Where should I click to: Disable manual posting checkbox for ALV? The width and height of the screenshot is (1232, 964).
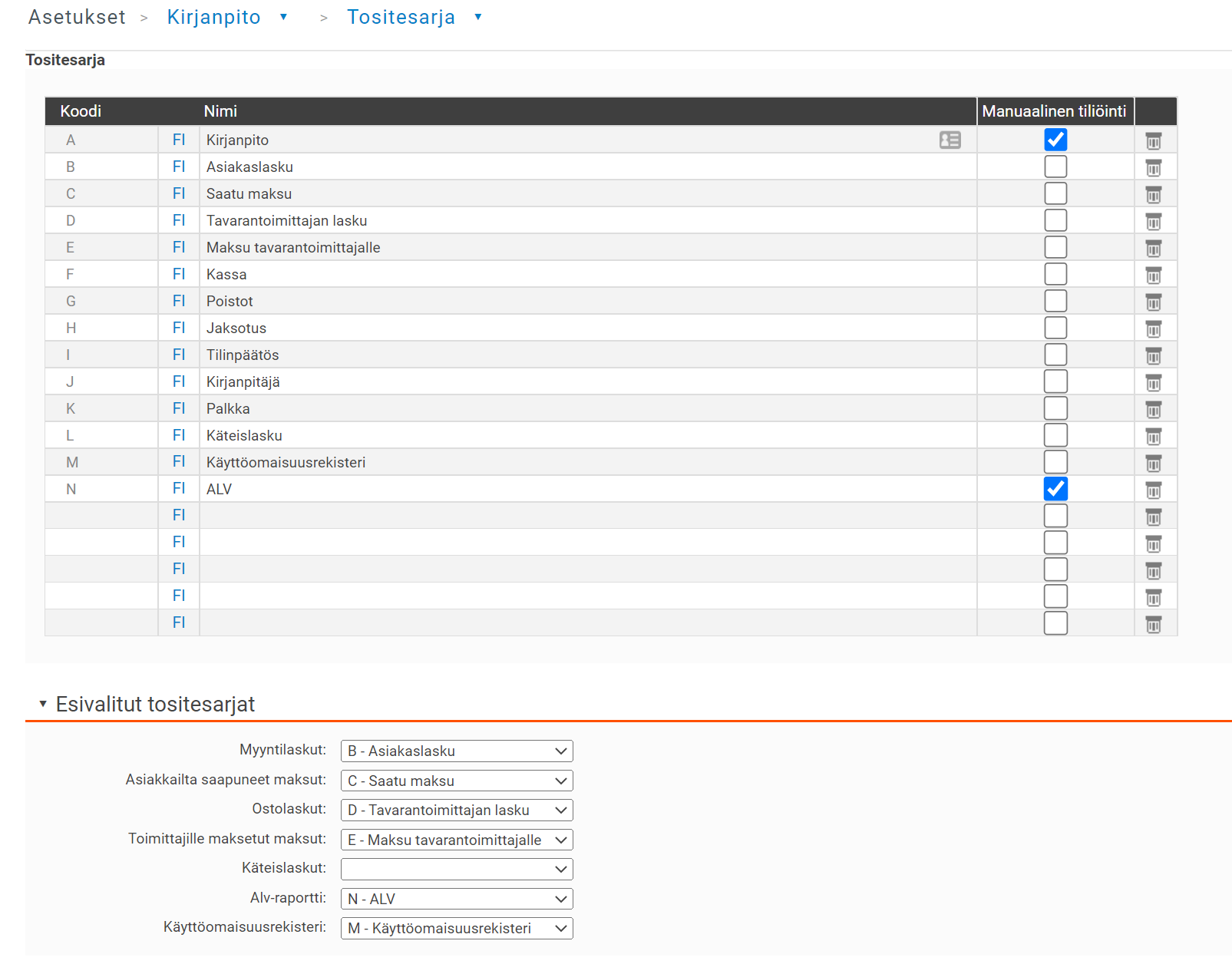tap(1055, 489)
